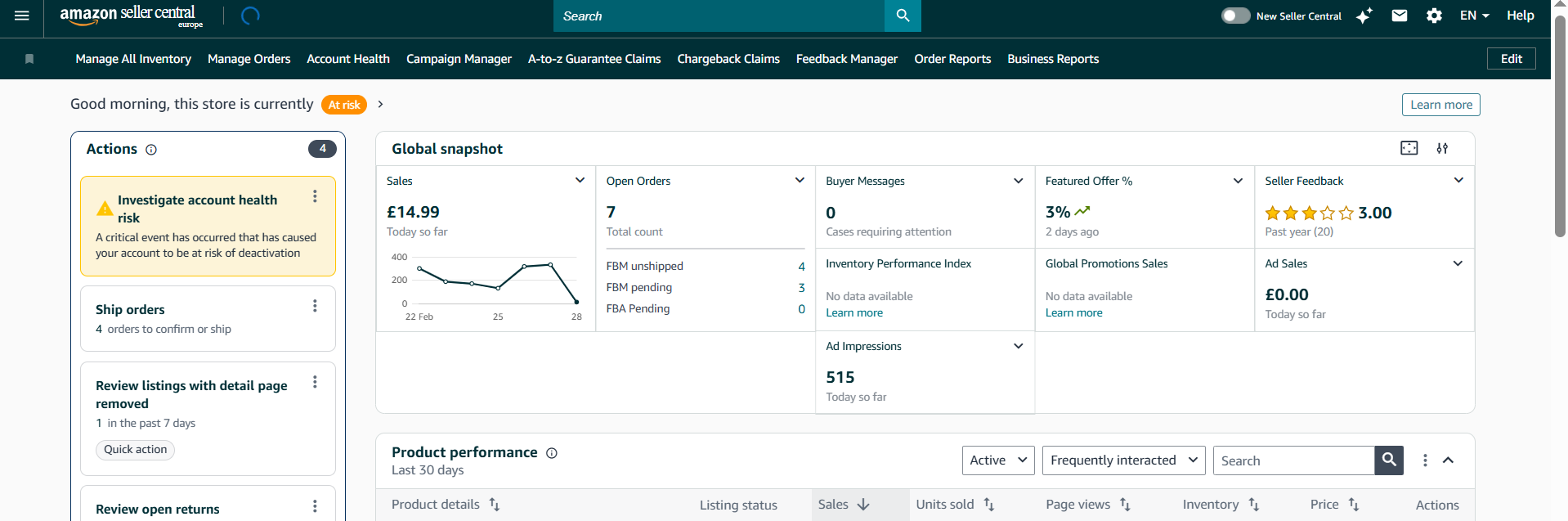Open Manage All Inventory menu item
Screen dimensions: 1568x521
point(133,59)
